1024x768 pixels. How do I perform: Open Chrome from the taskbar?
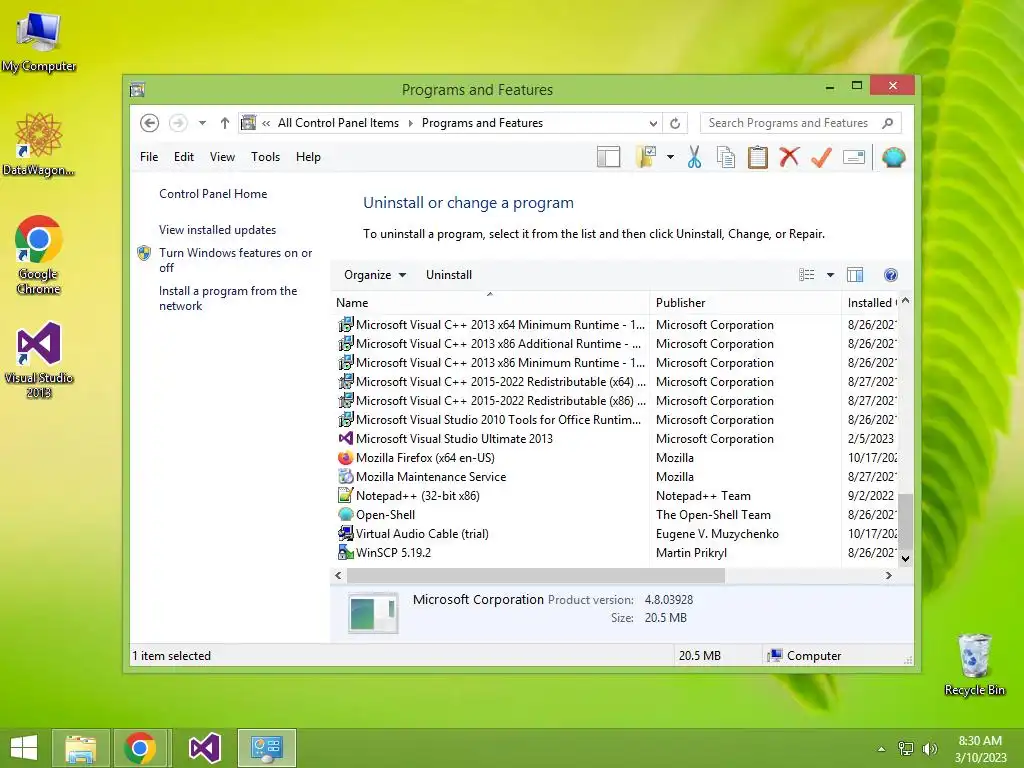[x=140, y=748]
